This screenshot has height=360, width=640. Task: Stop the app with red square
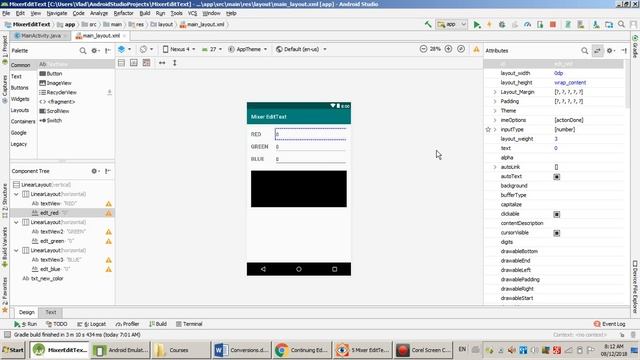click(x=553, y=24)
